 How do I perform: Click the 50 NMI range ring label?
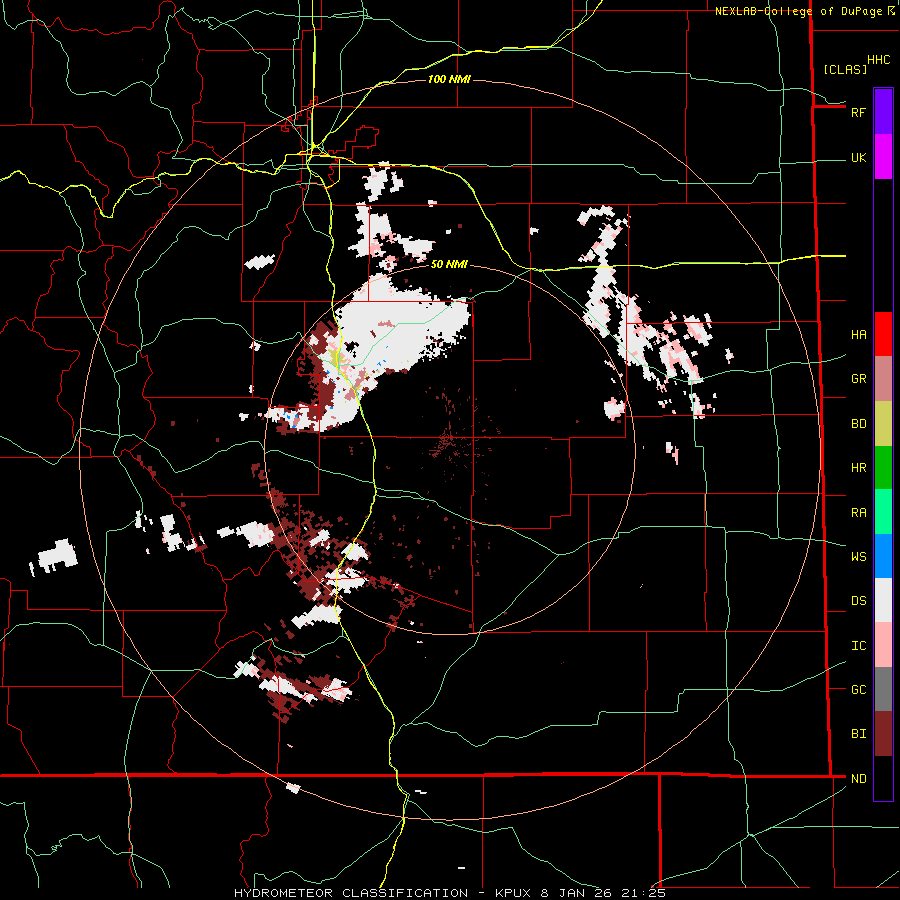point(449,264)
